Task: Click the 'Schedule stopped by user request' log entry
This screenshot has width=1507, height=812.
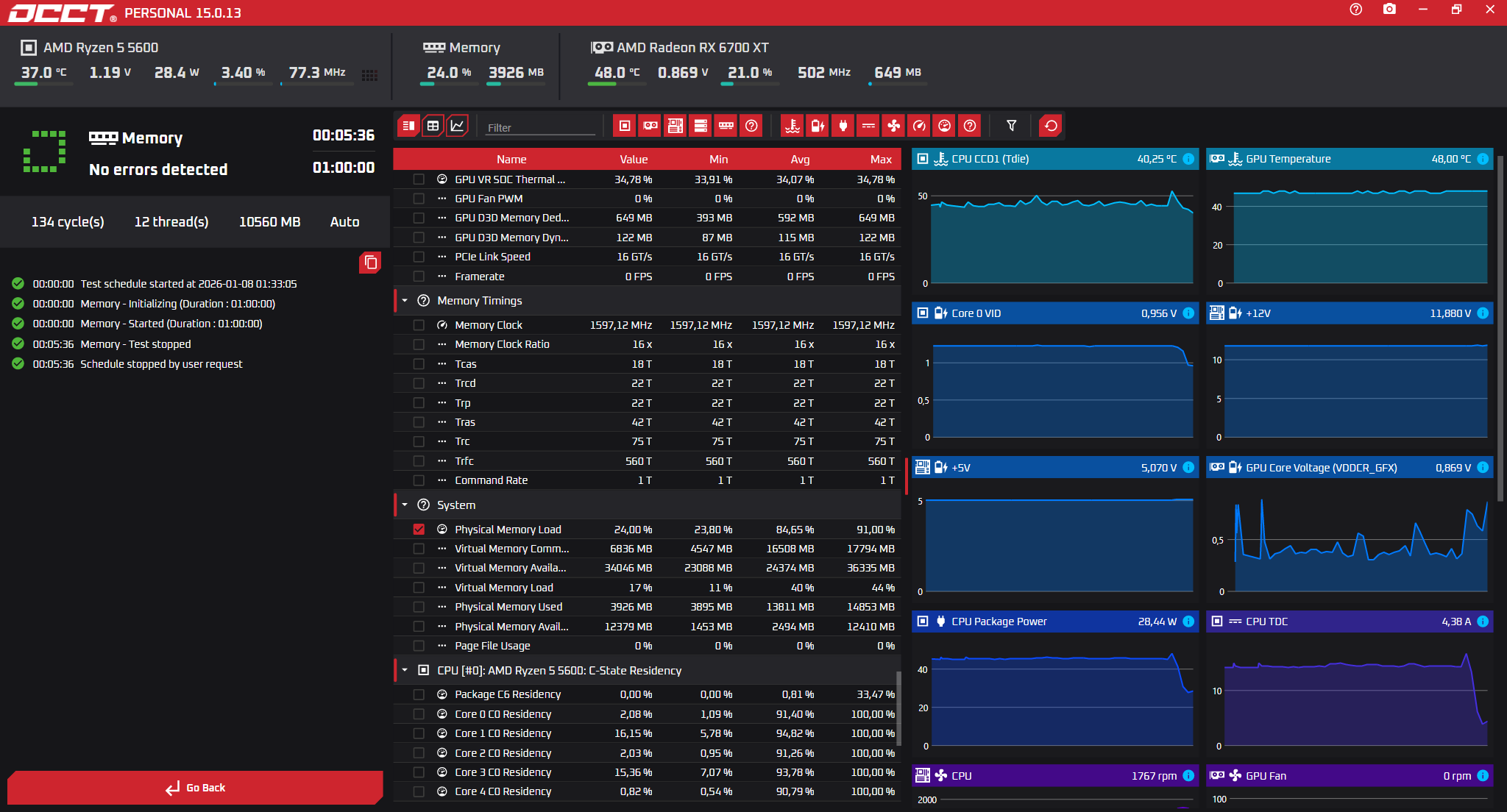Action: [x=161, y=364]
